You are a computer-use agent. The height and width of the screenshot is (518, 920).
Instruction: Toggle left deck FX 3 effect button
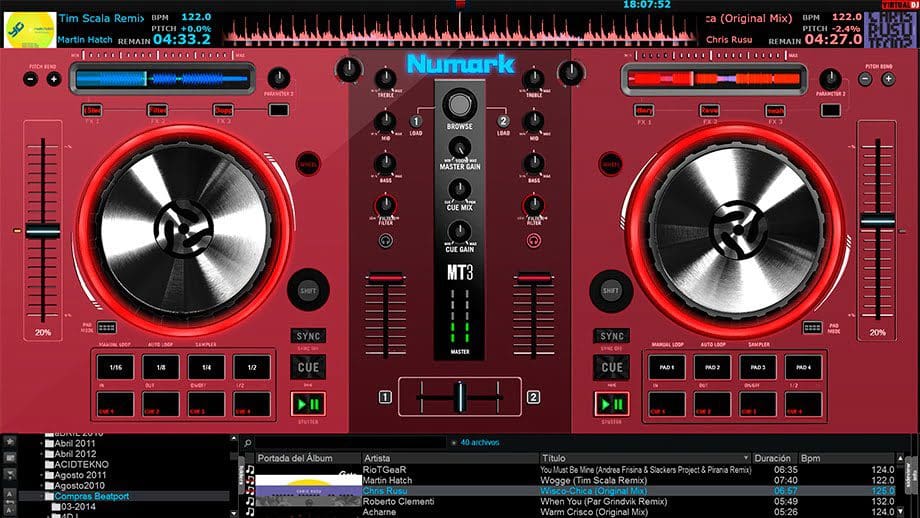223,110
